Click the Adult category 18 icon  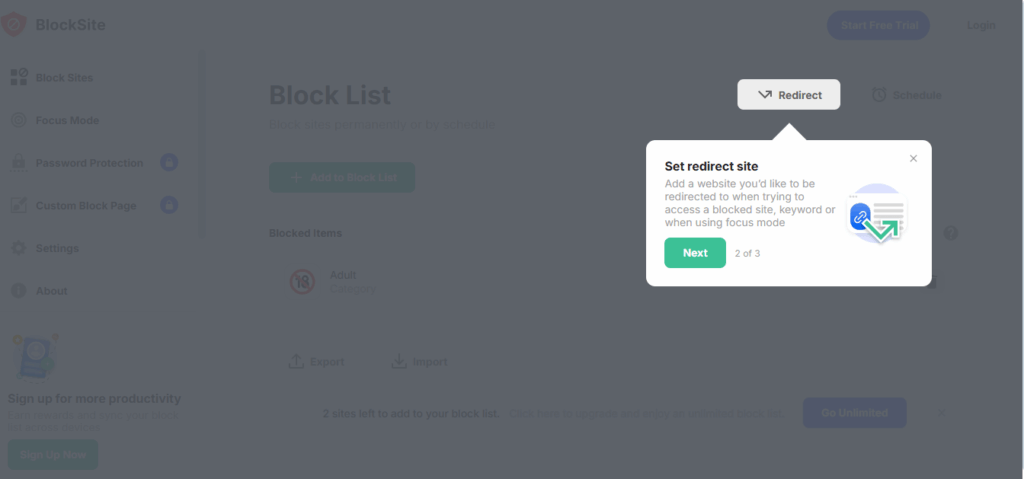point(303,282)
